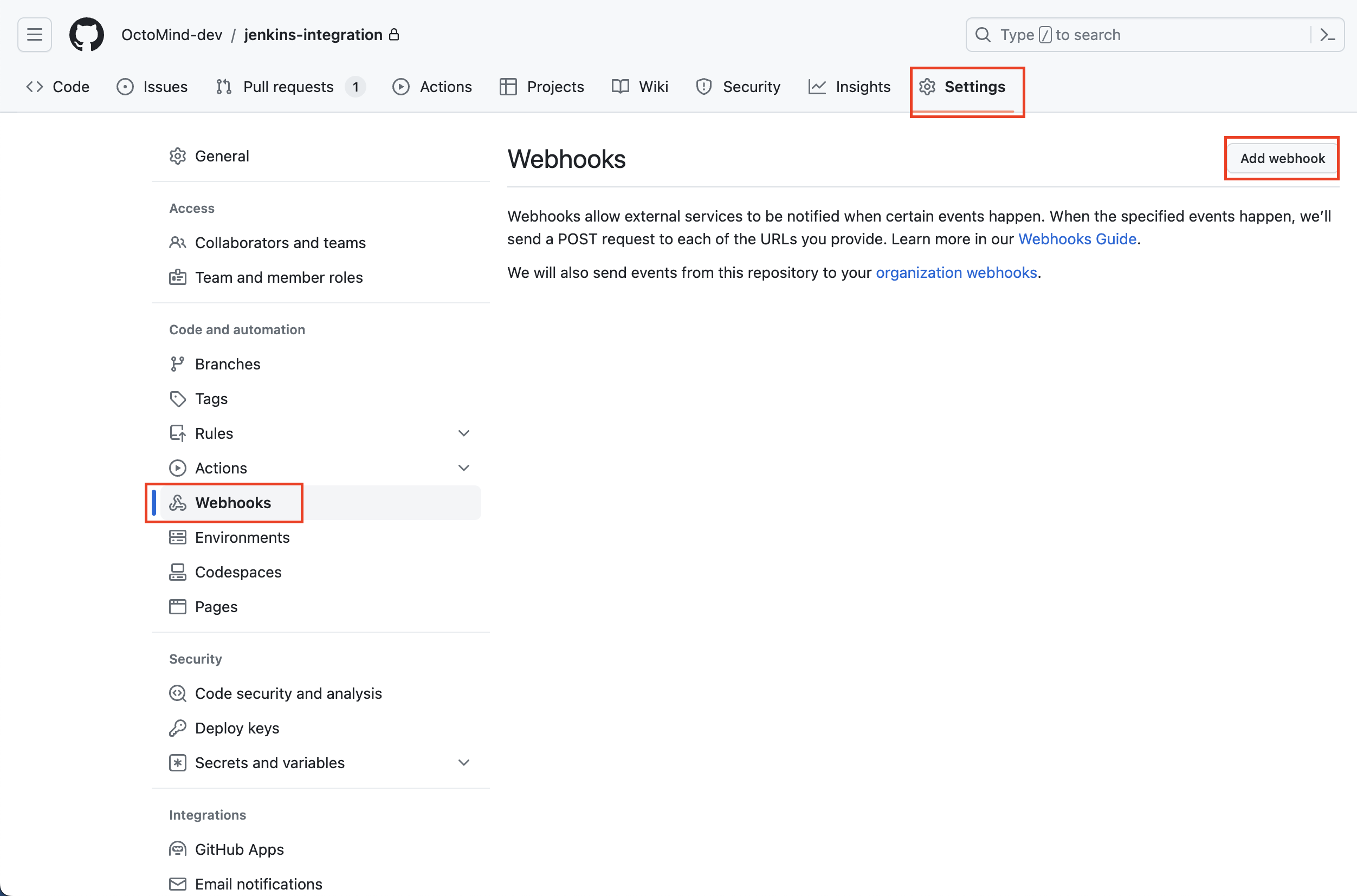
Task: Click the Add webhook button
Action: point(1282,158)
